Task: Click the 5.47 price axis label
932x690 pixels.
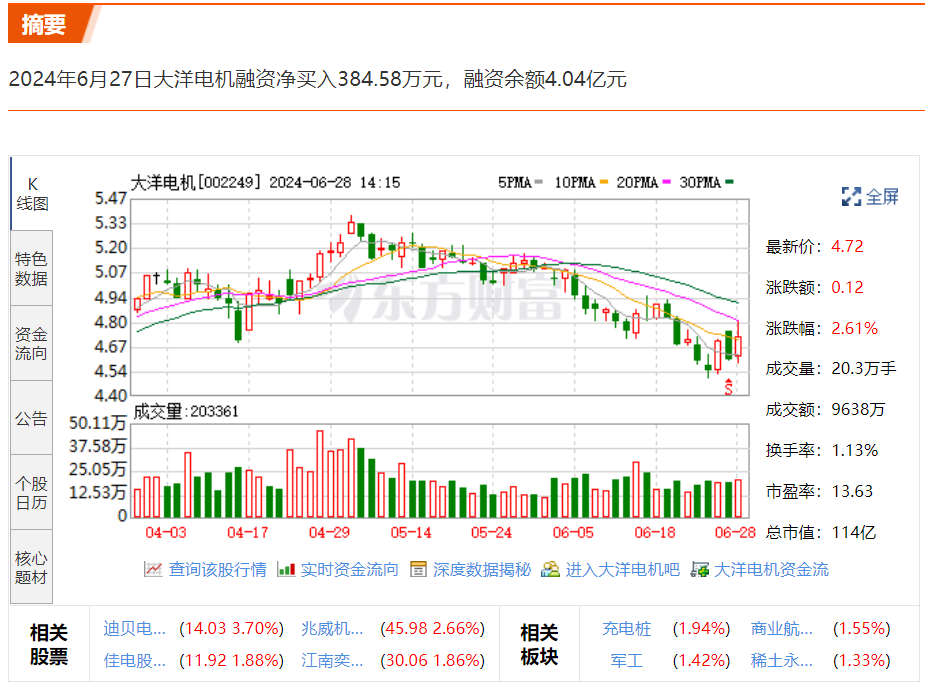Action: (111, 199)
